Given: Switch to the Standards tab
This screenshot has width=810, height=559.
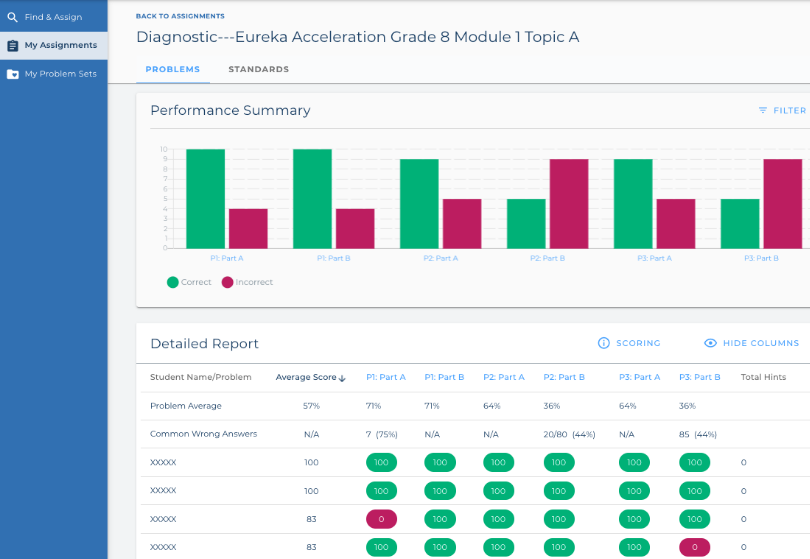Looking at the screenshot, I should pos(258,69).
